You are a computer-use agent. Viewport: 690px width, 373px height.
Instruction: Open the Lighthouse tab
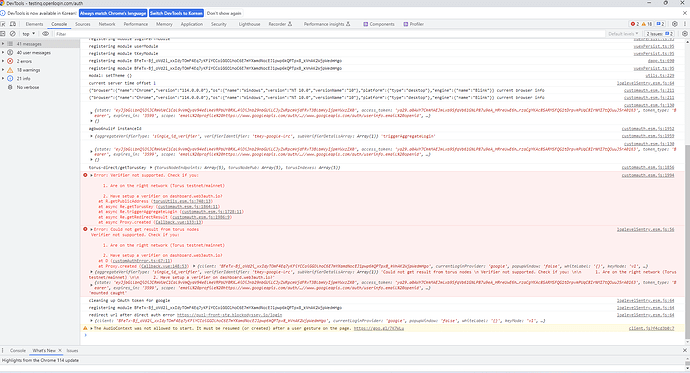[250, 24]
